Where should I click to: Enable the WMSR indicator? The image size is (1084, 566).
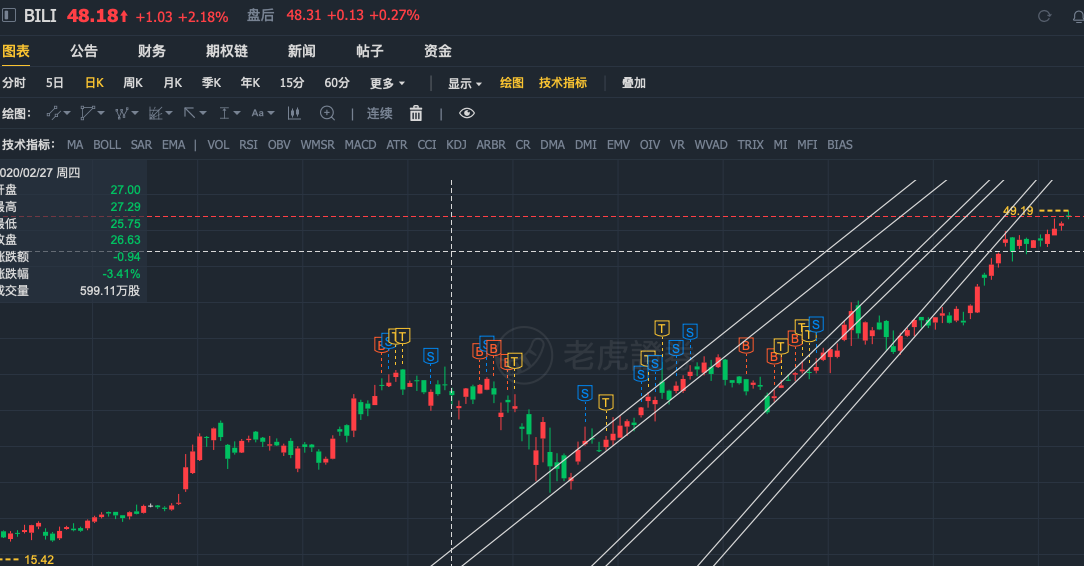317,145
